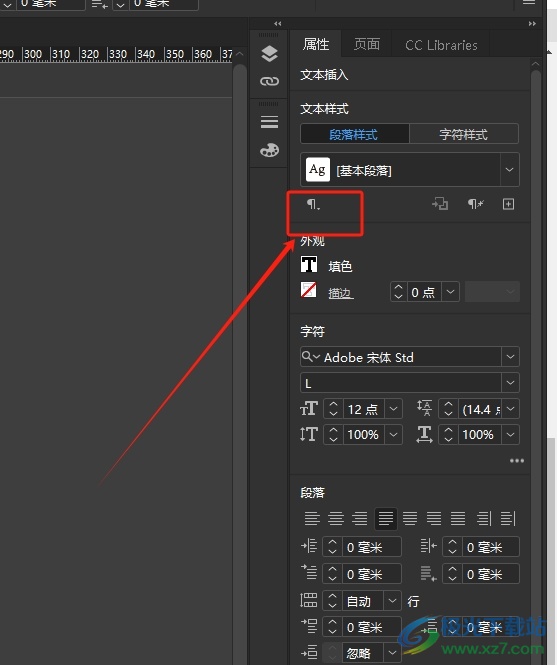
Task: Click the last line right indent icon
Action: pyautogui.click(x=428, y=573)
